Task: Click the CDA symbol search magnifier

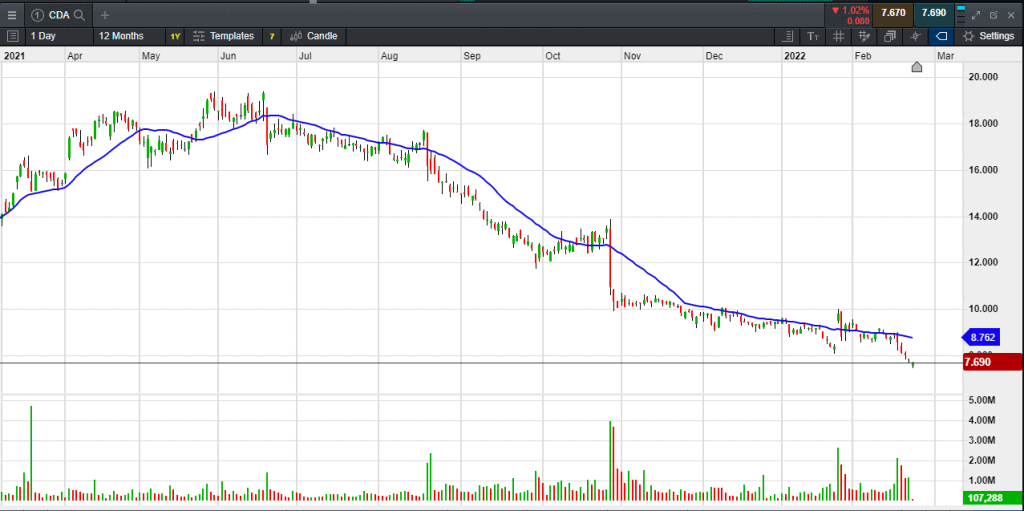Action: 78,15
